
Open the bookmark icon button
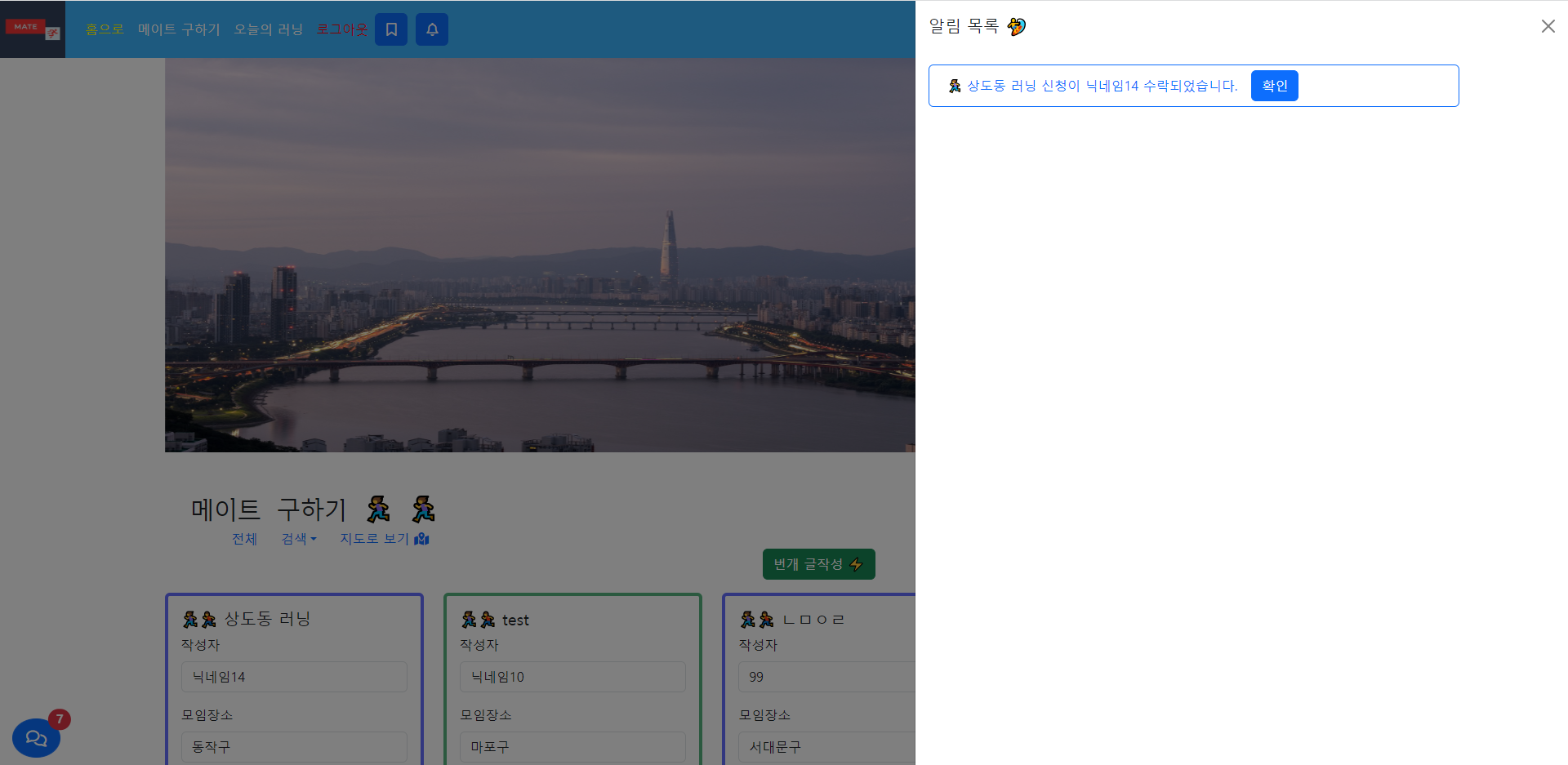[391, 29]
